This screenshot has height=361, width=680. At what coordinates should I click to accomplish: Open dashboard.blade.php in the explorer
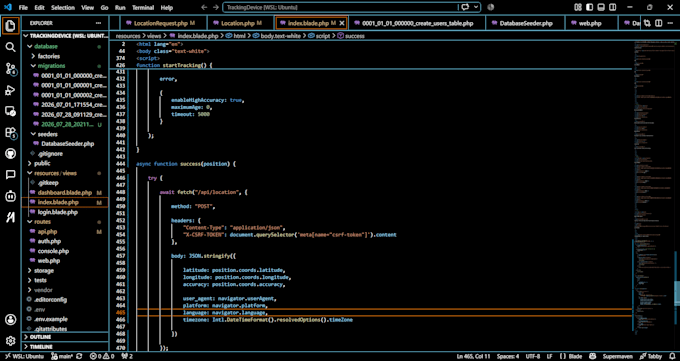65,193
